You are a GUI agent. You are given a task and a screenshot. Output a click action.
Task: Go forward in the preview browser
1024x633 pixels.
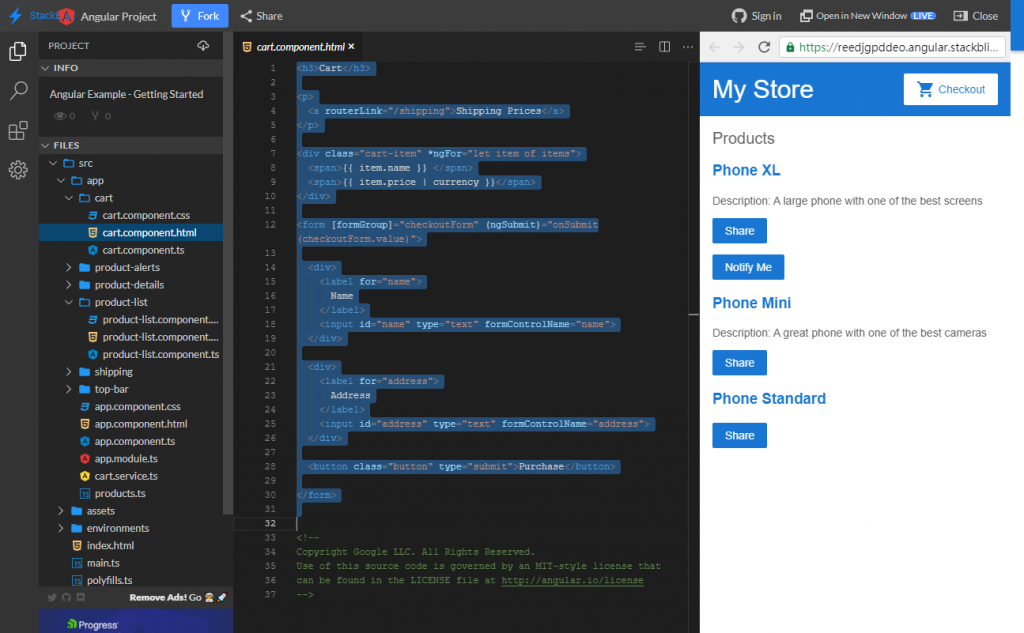739,47
